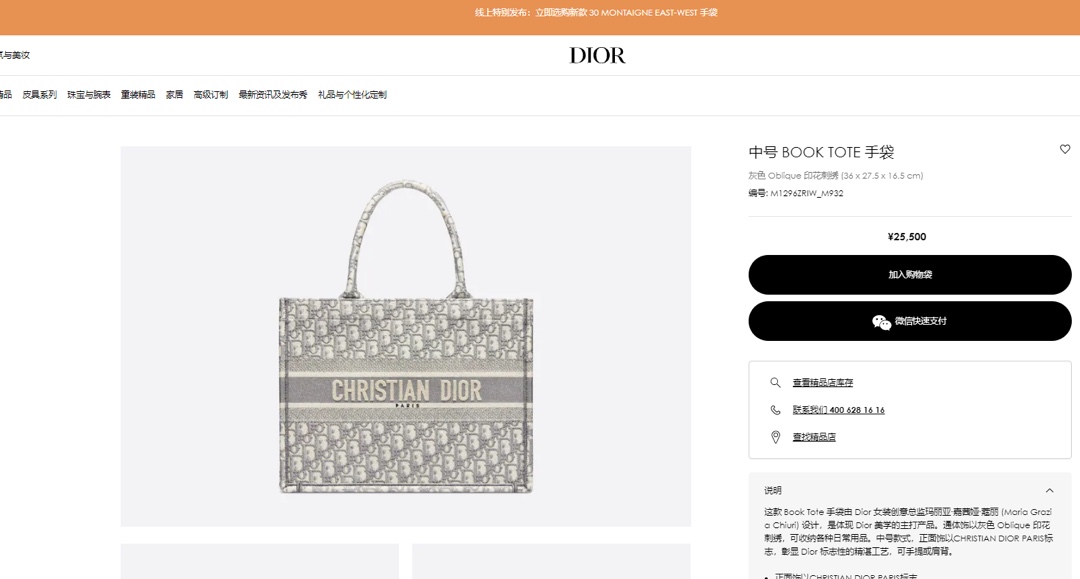Image resolution: width=1080 pixels, height=579 pixels.
Task: Click the 微信快速支付 button
Action: (x=910, y=321)
